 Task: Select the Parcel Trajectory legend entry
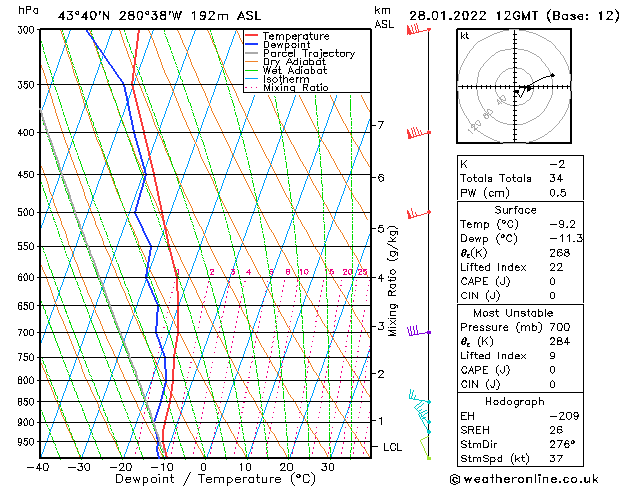click(300, 53)
